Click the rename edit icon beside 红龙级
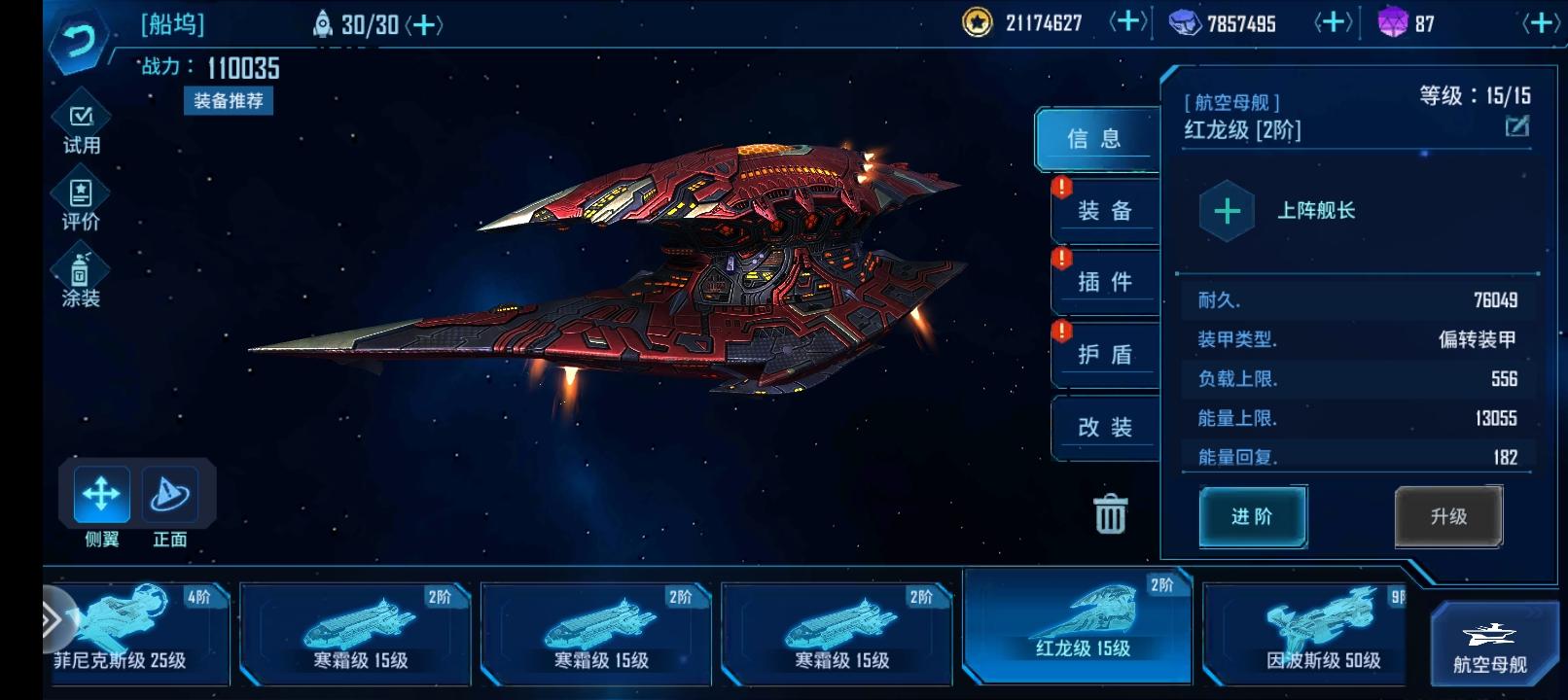 [1516, 126]
